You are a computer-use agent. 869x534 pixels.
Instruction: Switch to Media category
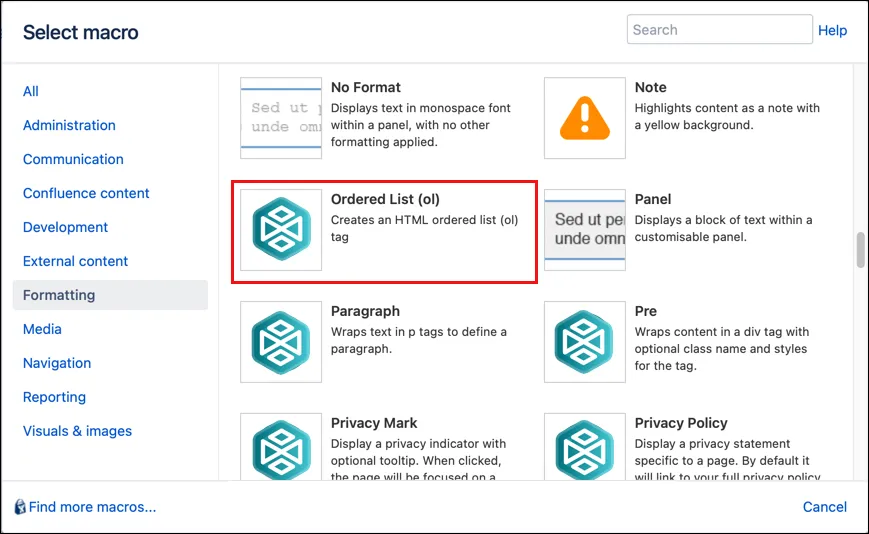click(42, 329)
